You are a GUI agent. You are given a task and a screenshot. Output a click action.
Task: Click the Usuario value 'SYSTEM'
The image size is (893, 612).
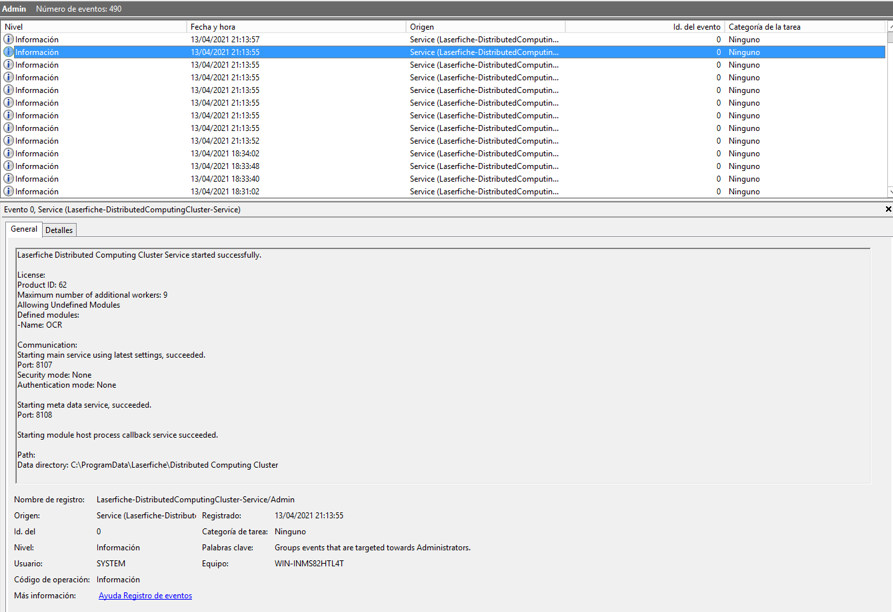(110, 563)
